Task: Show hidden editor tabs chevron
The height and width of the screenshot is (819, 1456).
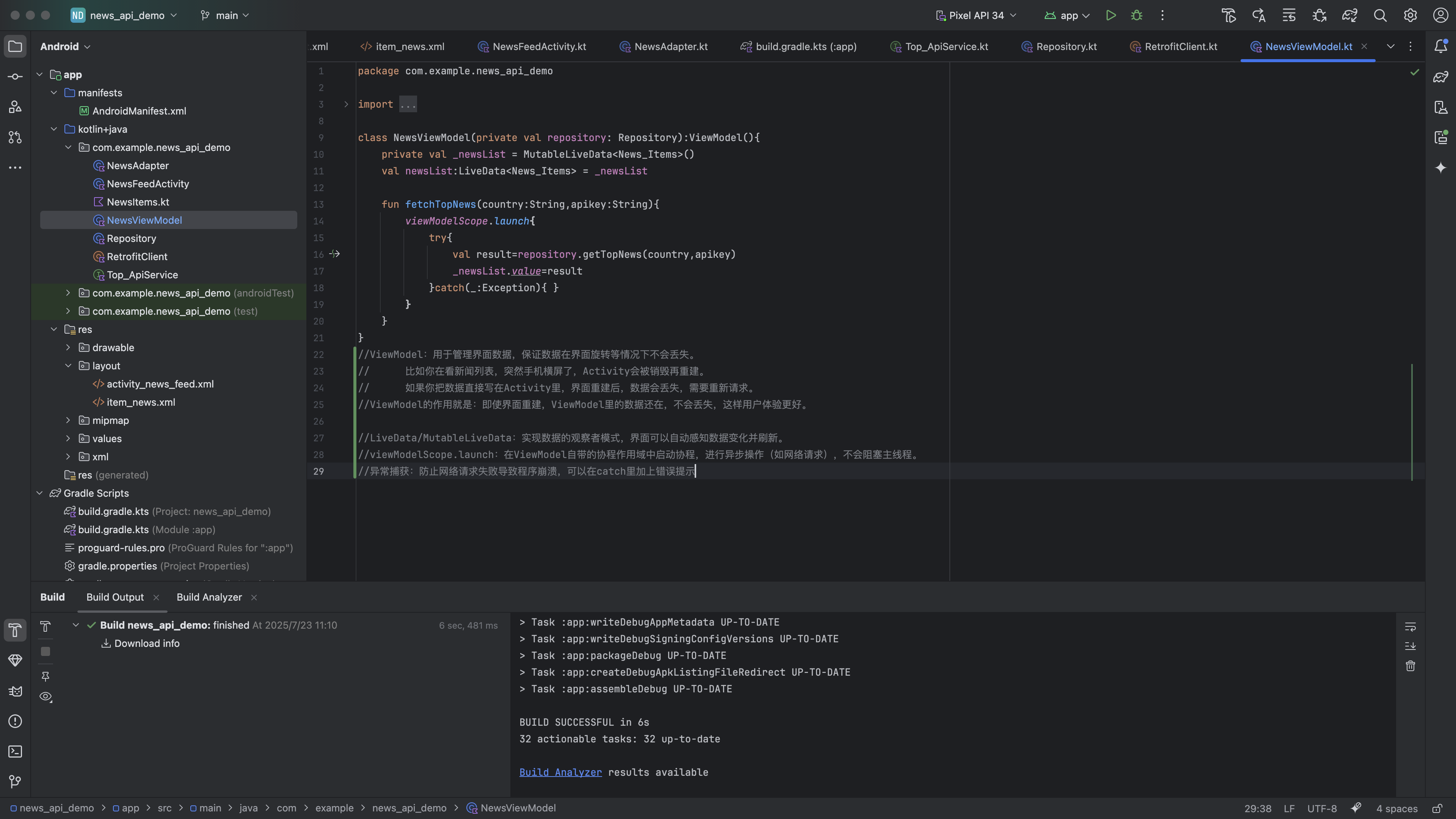Action: coord(1390,46)
